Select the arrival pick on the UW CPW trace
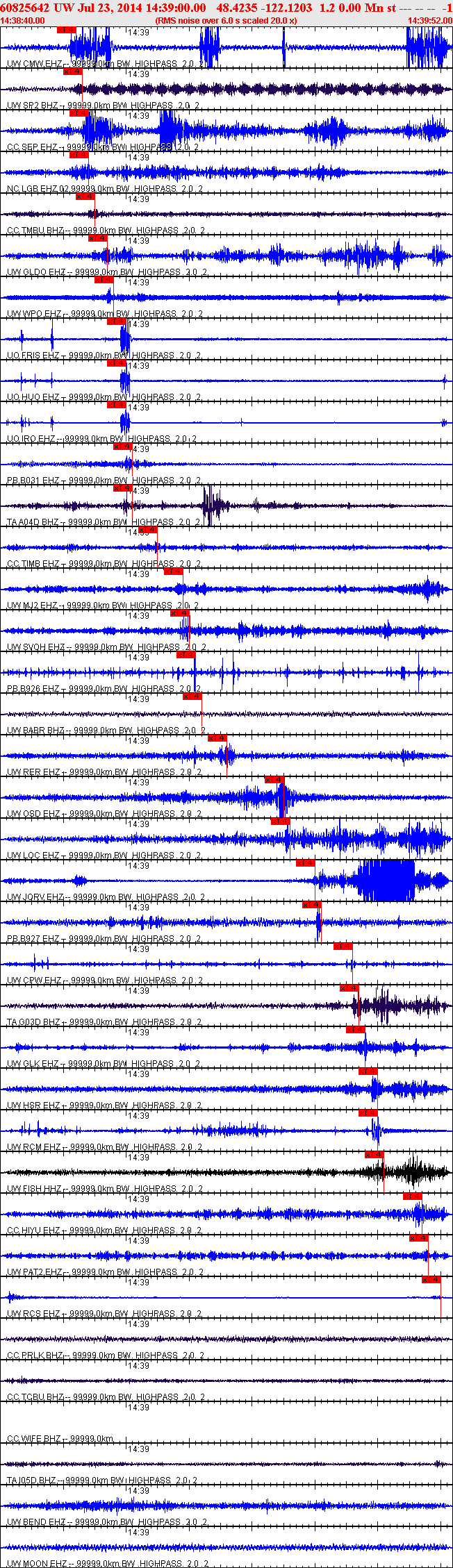 tap(343, 946)
